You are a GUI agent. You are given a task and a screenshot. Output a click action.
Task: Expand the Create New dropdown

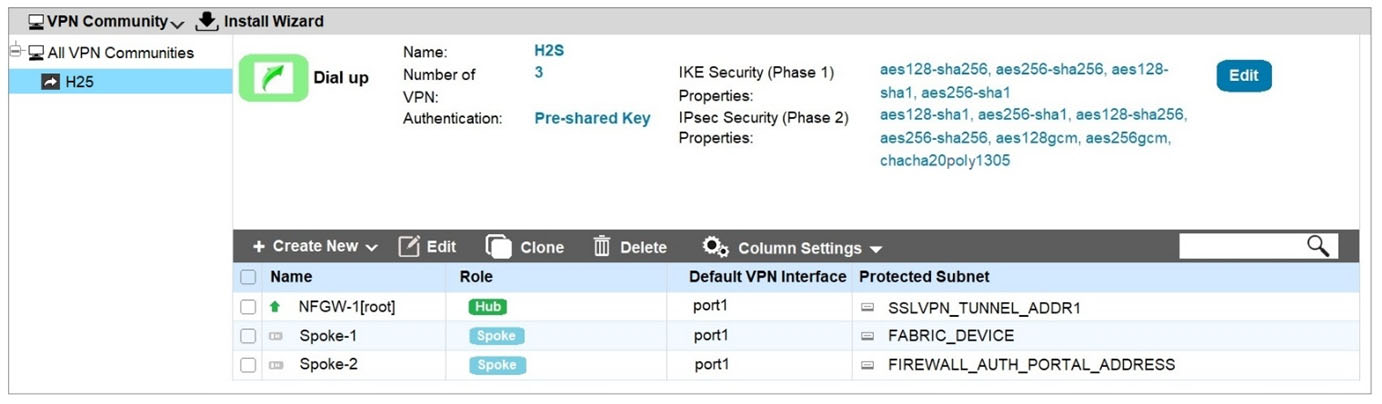pyautogui.click(x=315, y=246)
